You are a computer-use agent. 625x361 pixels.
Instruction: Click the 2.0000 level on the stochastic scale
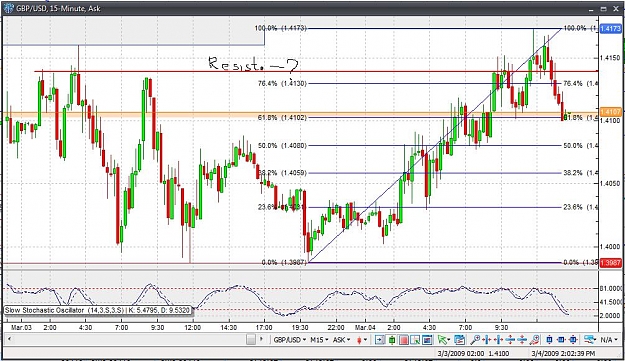611,316
